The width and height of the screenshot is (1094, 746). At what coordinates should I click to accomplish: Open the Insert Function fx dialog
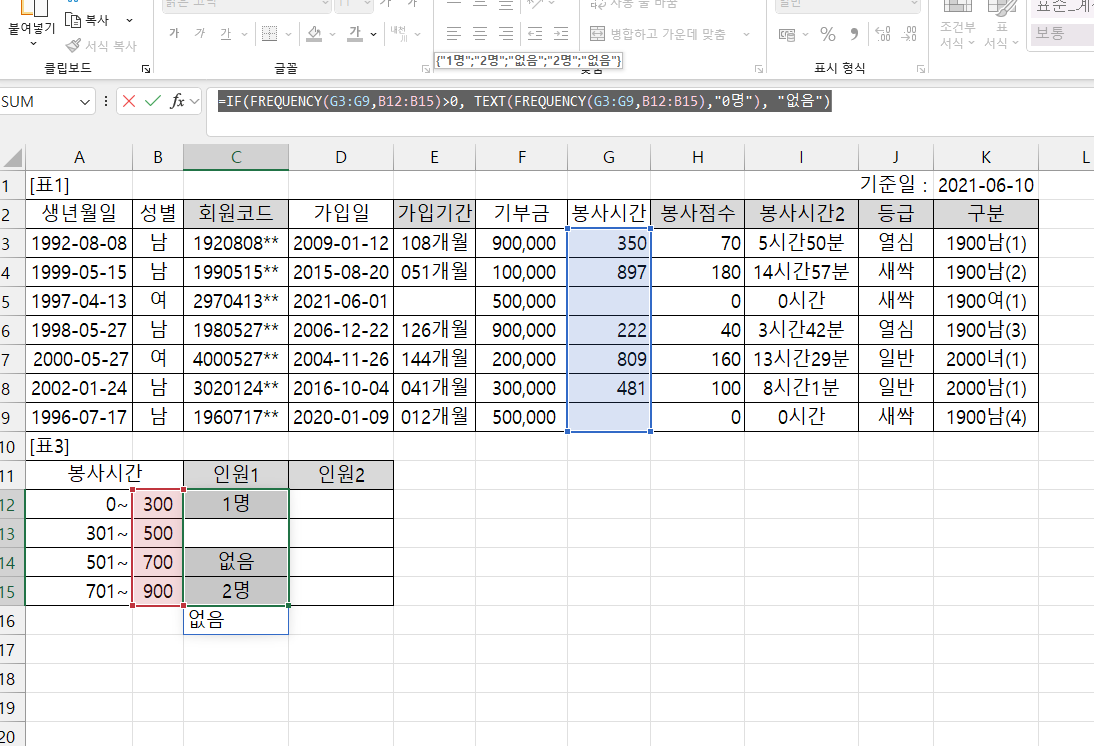coord(178,101)
